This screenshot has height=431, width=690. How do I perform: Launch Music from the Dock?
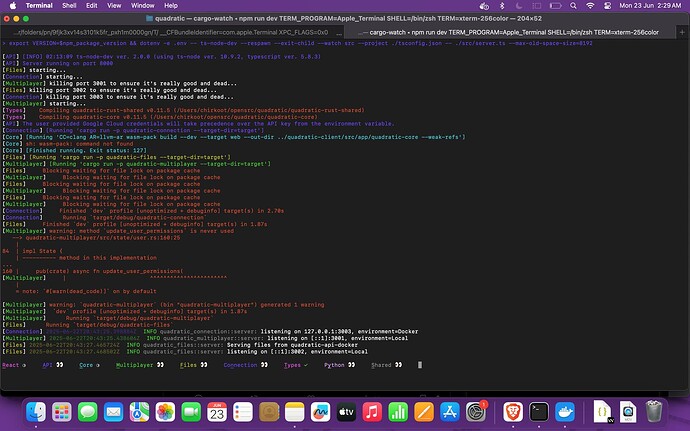pos(372,413)
